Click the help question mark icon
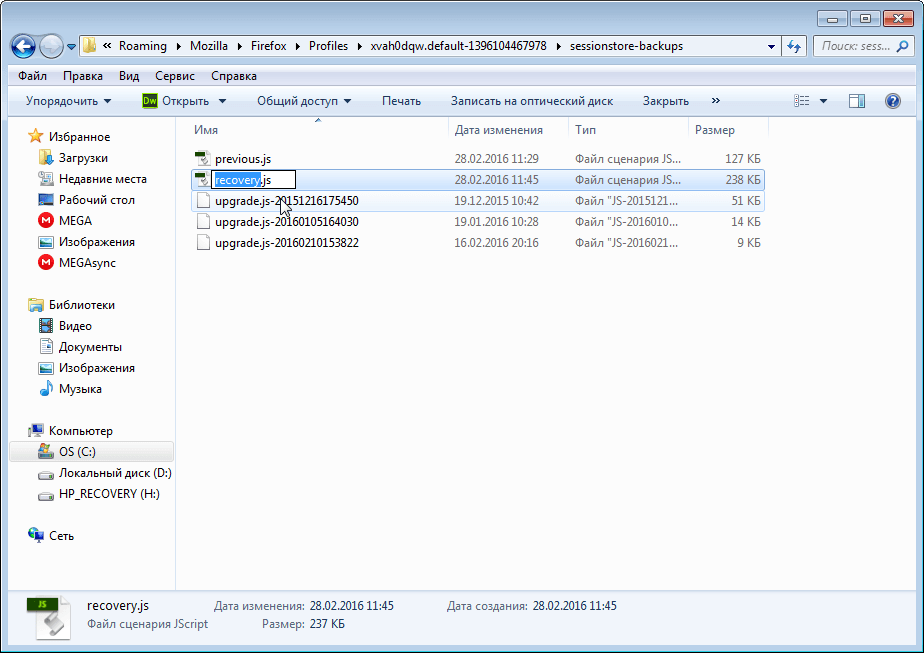 pos(892,101)
